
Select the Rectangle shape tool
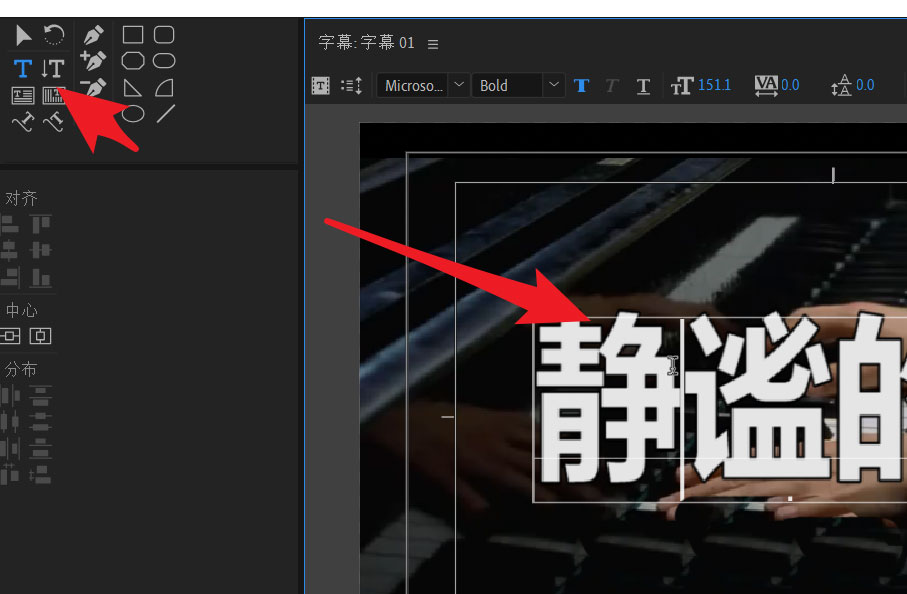131,34
